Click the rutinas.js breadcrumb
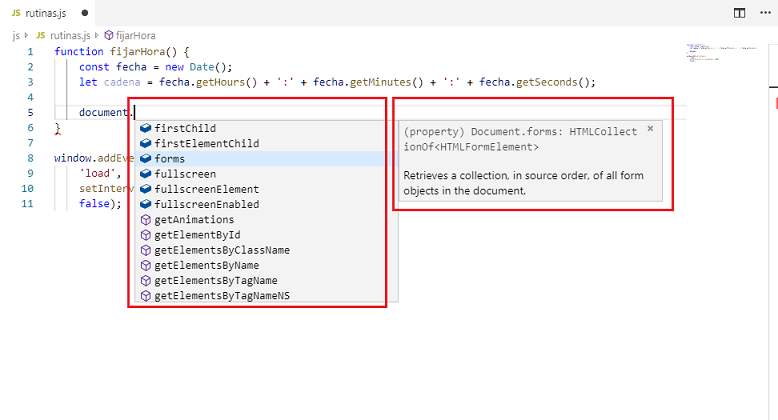Screen dimensions: 778x420 [70, 35]
